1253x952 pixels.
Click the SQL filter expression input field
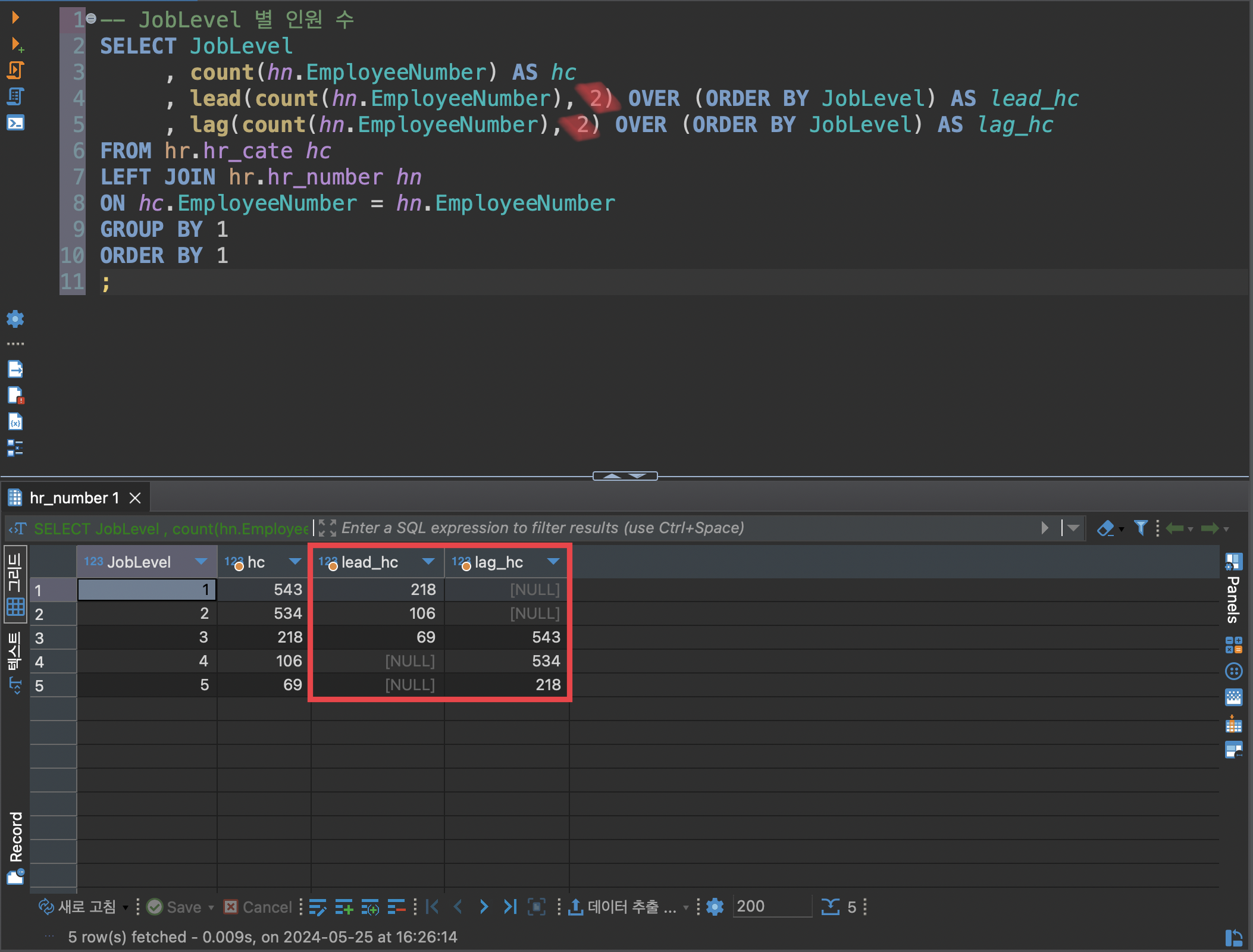[x=684, y=528]
